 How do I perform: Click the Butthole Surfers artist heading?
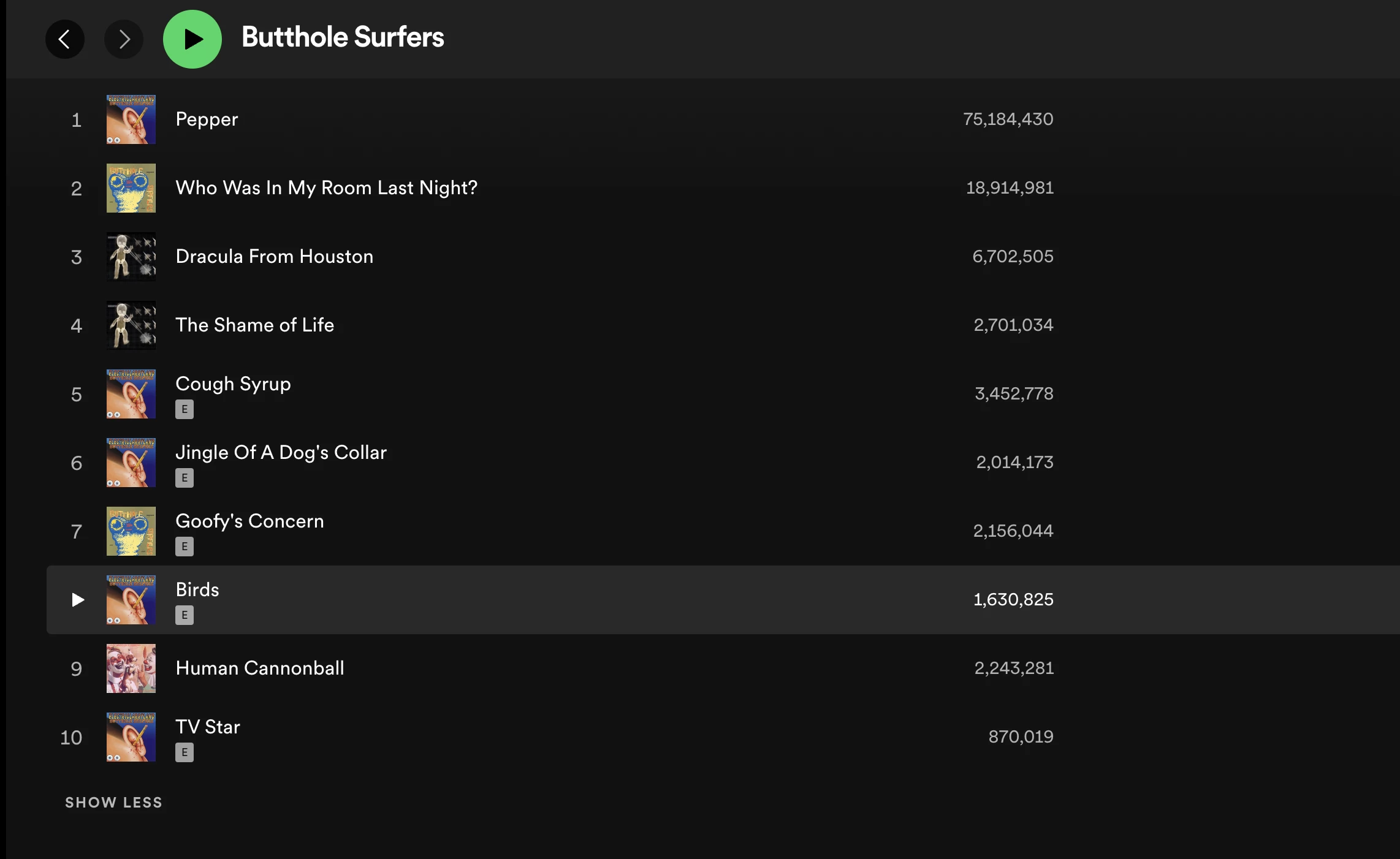343,37
